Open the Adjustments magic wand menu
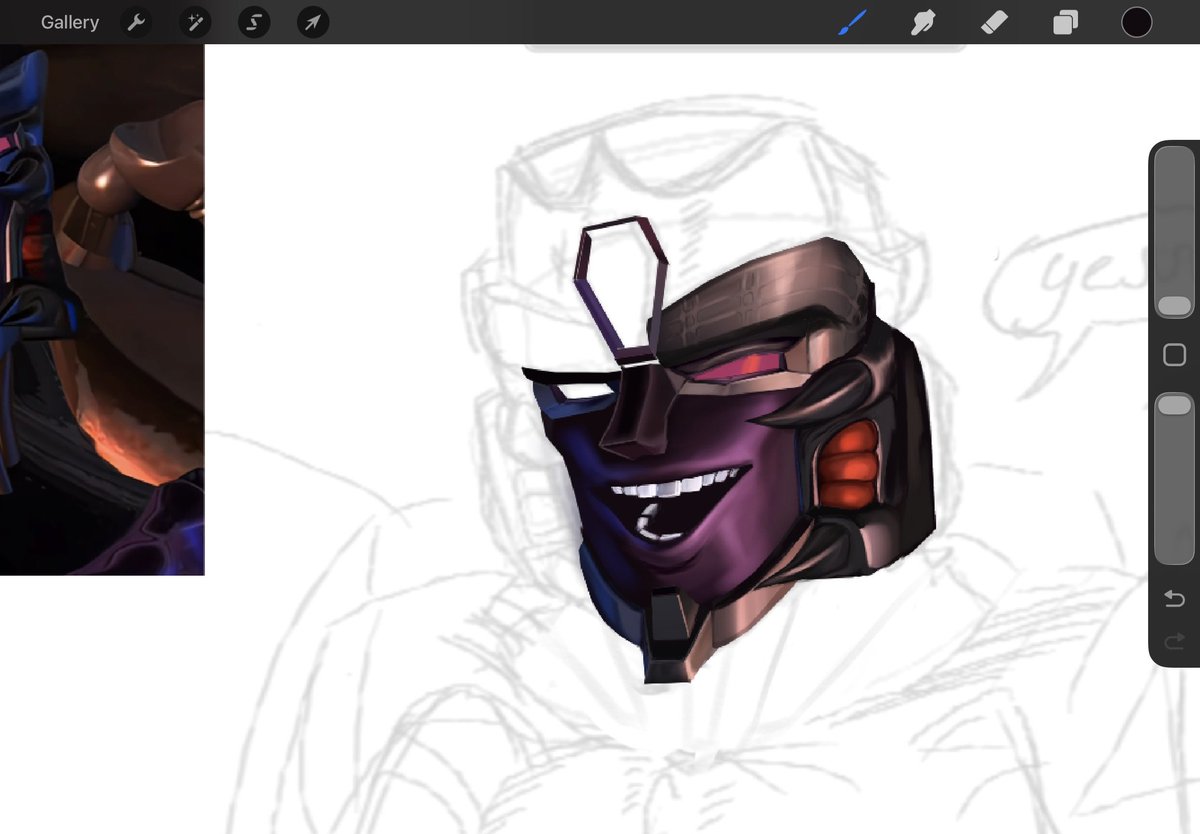Screen dimensions: 1200x834 195,22
